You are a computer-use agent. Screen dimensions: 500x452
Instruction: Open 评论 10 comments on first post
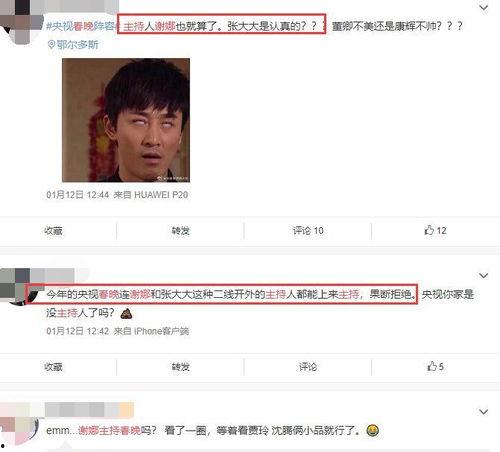308,231
